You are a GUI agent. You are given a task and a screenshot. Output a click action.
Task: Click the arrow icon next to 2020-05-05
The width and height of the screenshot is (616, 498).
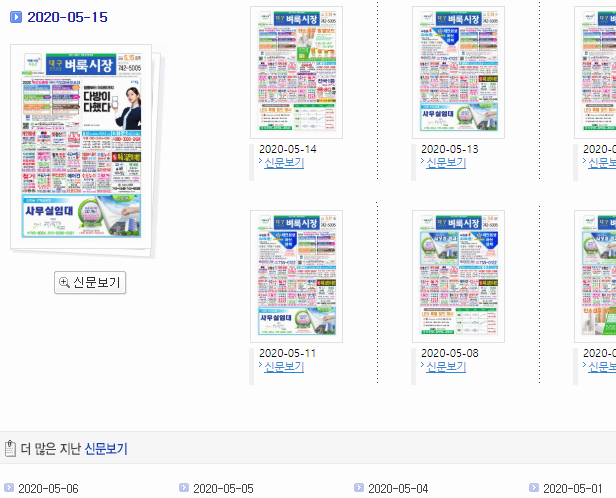pyautogui.click(x=184, y=488)
